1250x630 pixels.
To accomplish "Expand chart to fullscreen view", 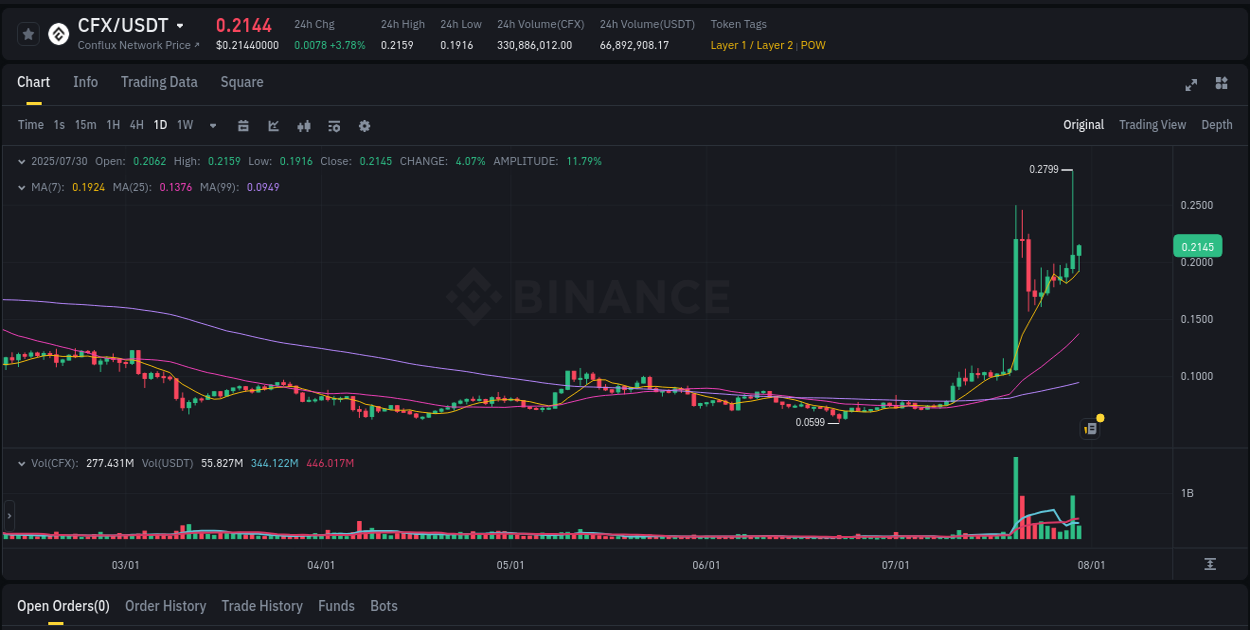I will pos(1190,85).
